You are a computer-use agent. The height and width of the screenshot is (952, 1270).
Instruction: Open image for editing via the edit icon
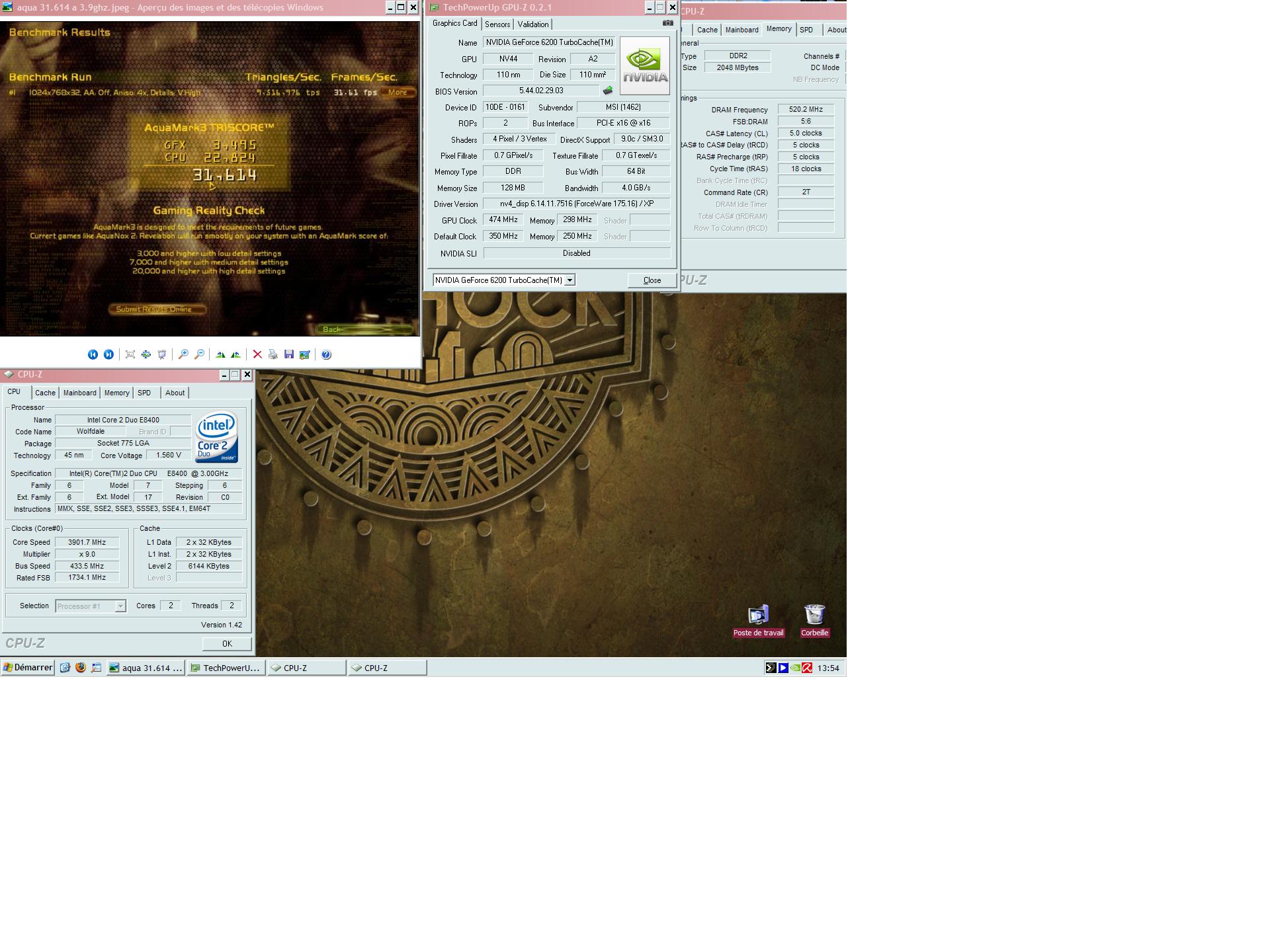(305, 355)
